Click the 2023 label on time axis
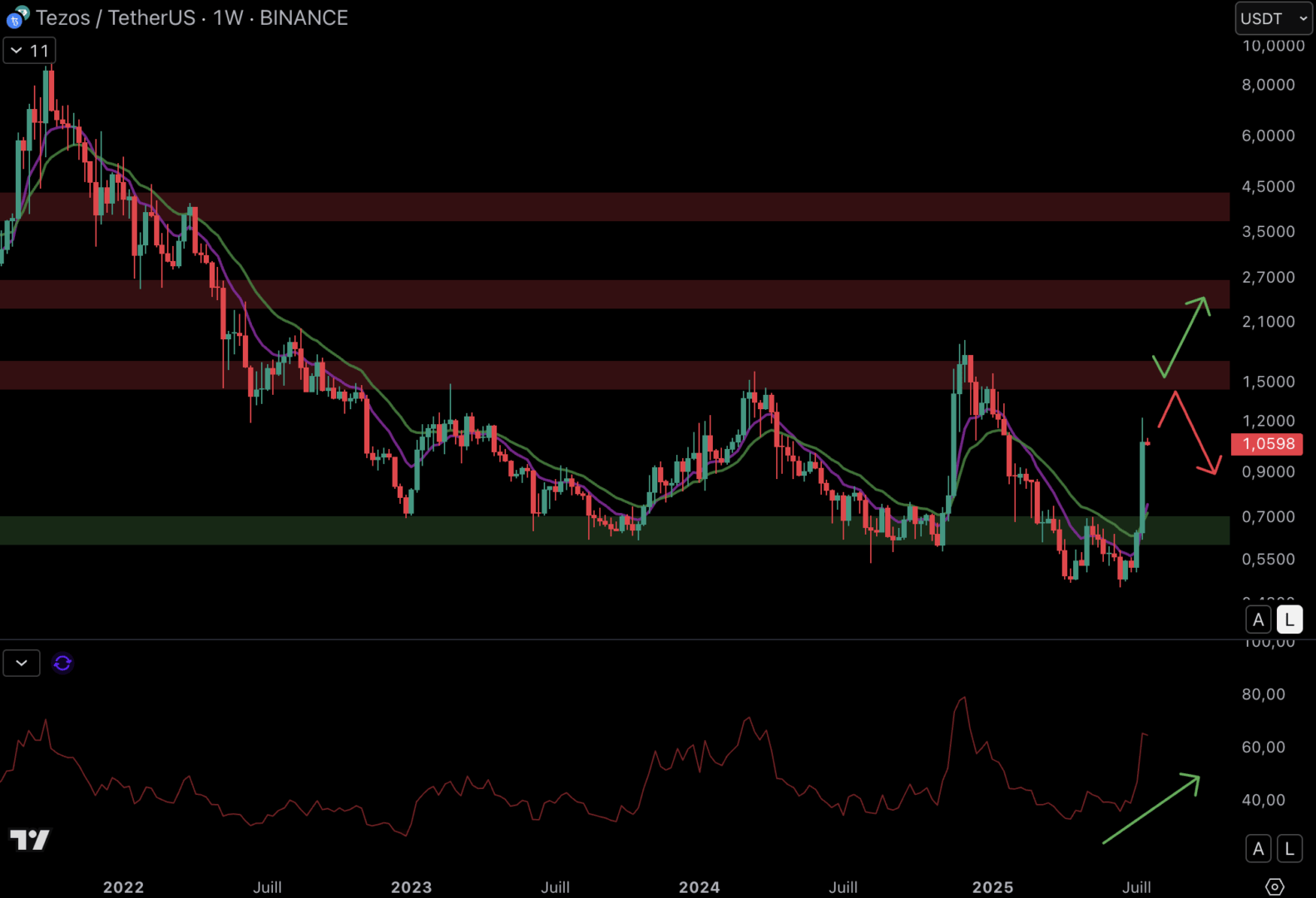1316x898 pixels. pos(411,887)
